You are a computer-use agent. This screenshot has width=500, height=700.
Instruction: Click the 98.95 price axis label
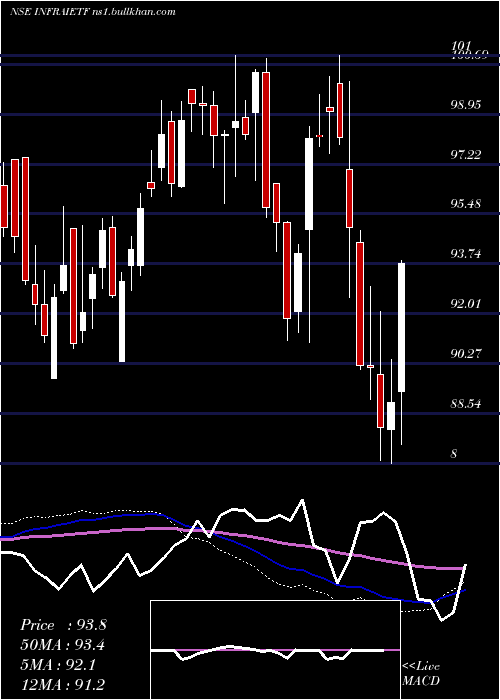(x=467, y=105)
